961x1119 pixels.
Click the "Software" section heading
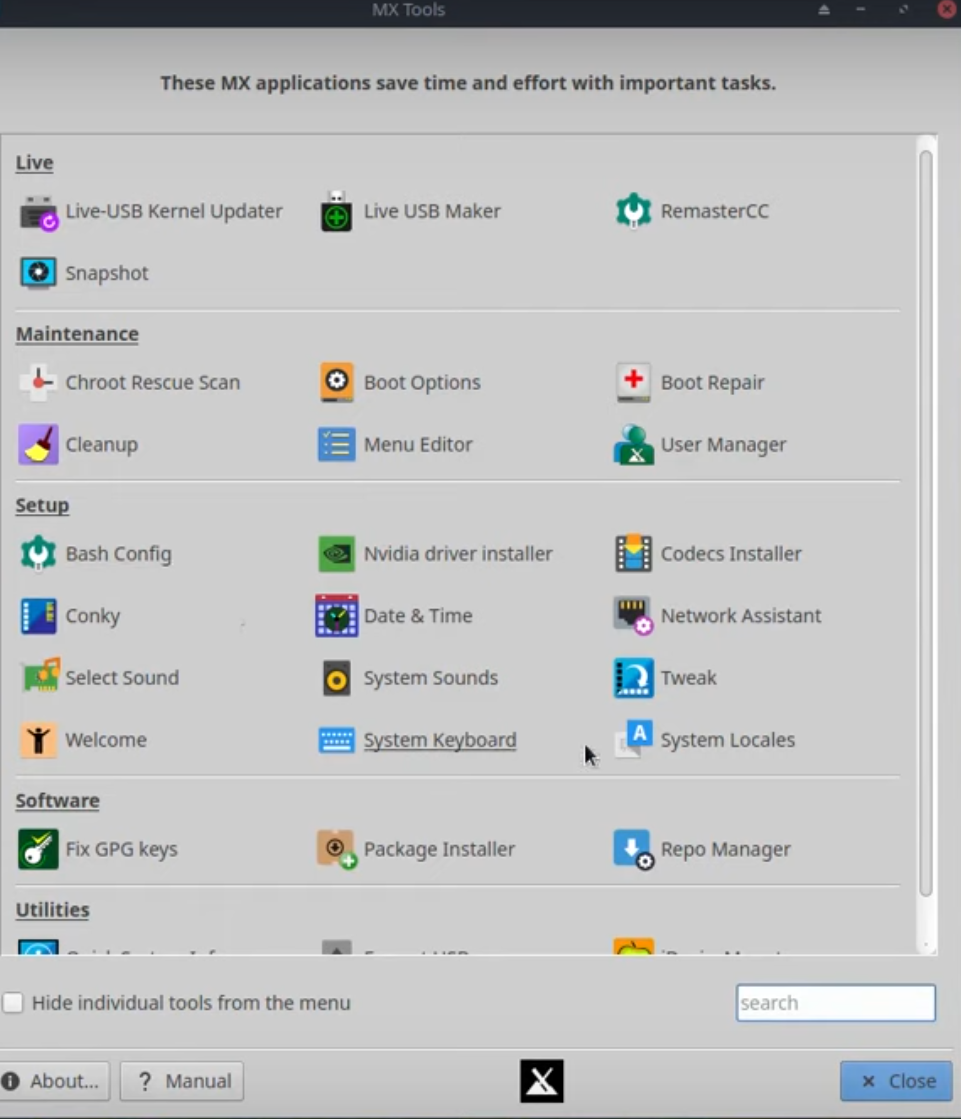[57, 801]
